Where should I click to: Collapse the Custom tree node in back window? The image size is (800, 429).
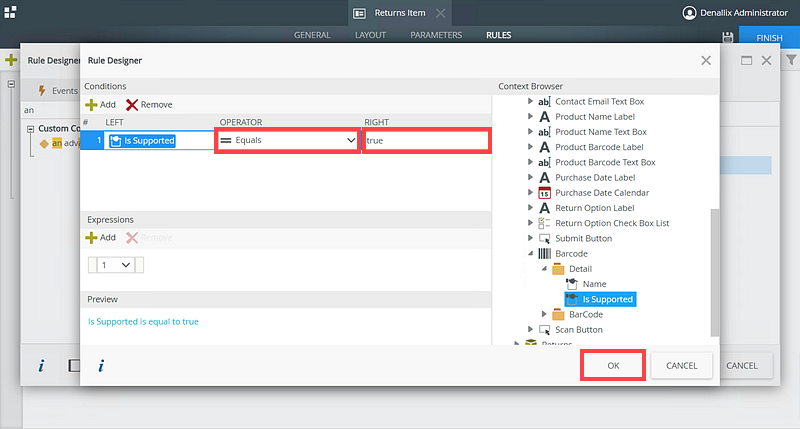point(31,129)
